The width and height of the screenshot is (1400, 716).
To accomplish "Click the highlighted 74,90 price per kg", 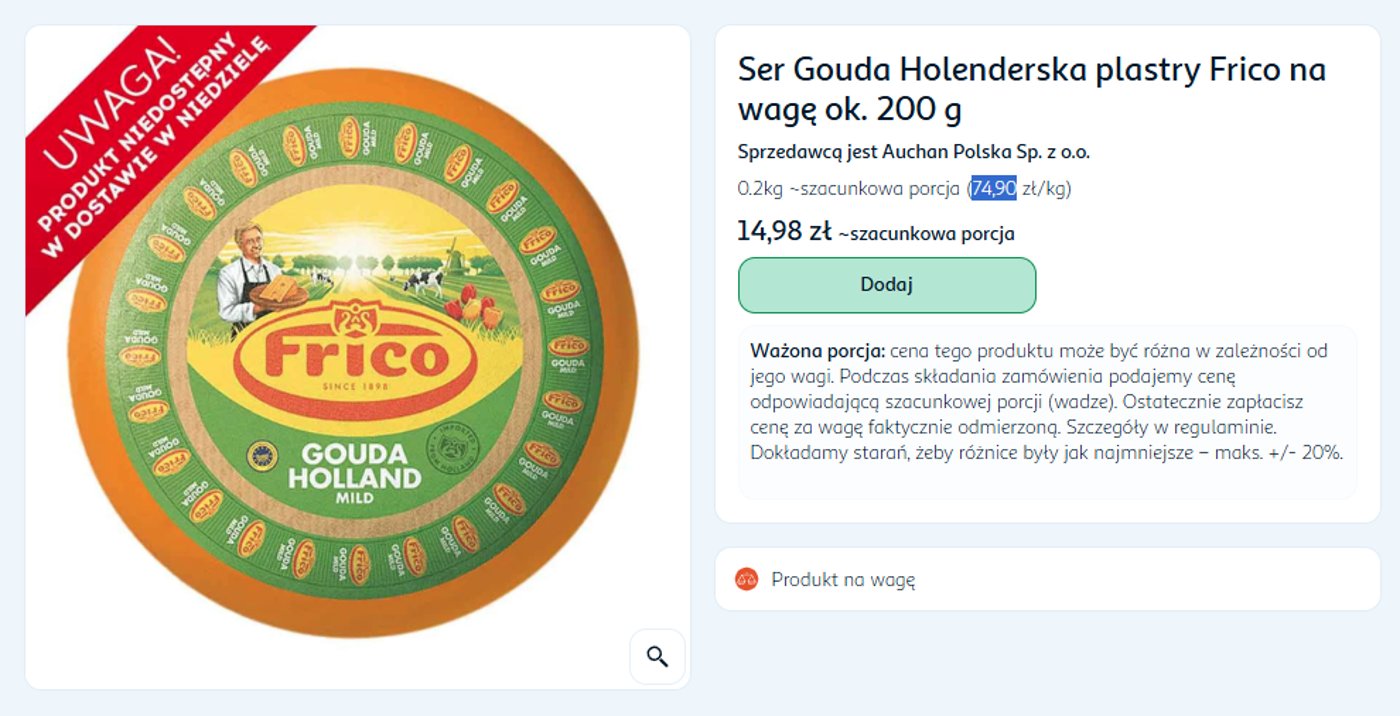I will click(x=993, y=188).
